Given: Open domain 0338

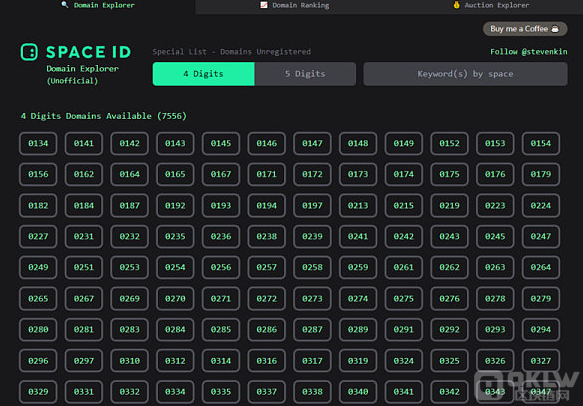Looking at the screenshot, I should (x=312, y=392).
